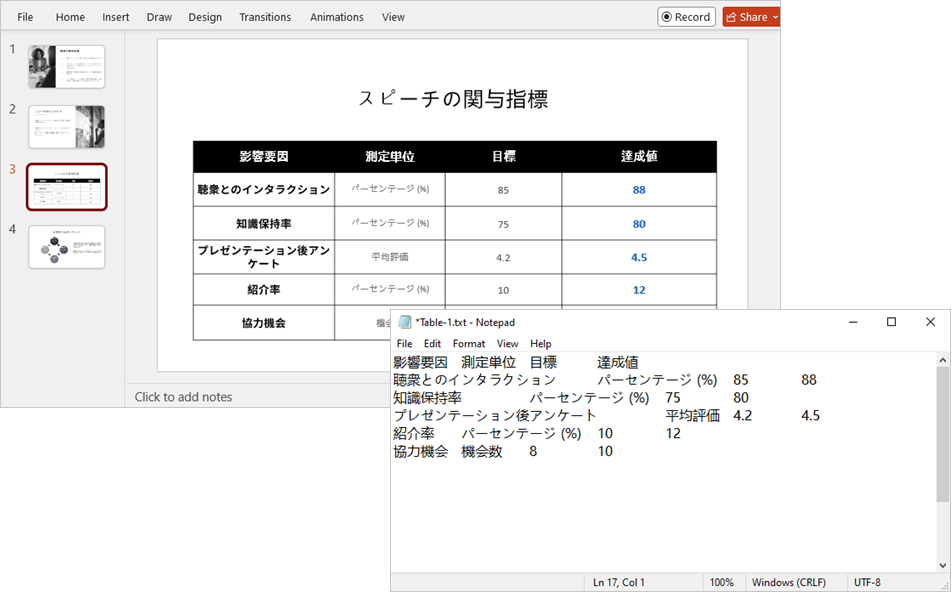The width and height of the screenshot is (952, 593).
Task: Open the Insert ribbon tab
Action: (115, 17)
